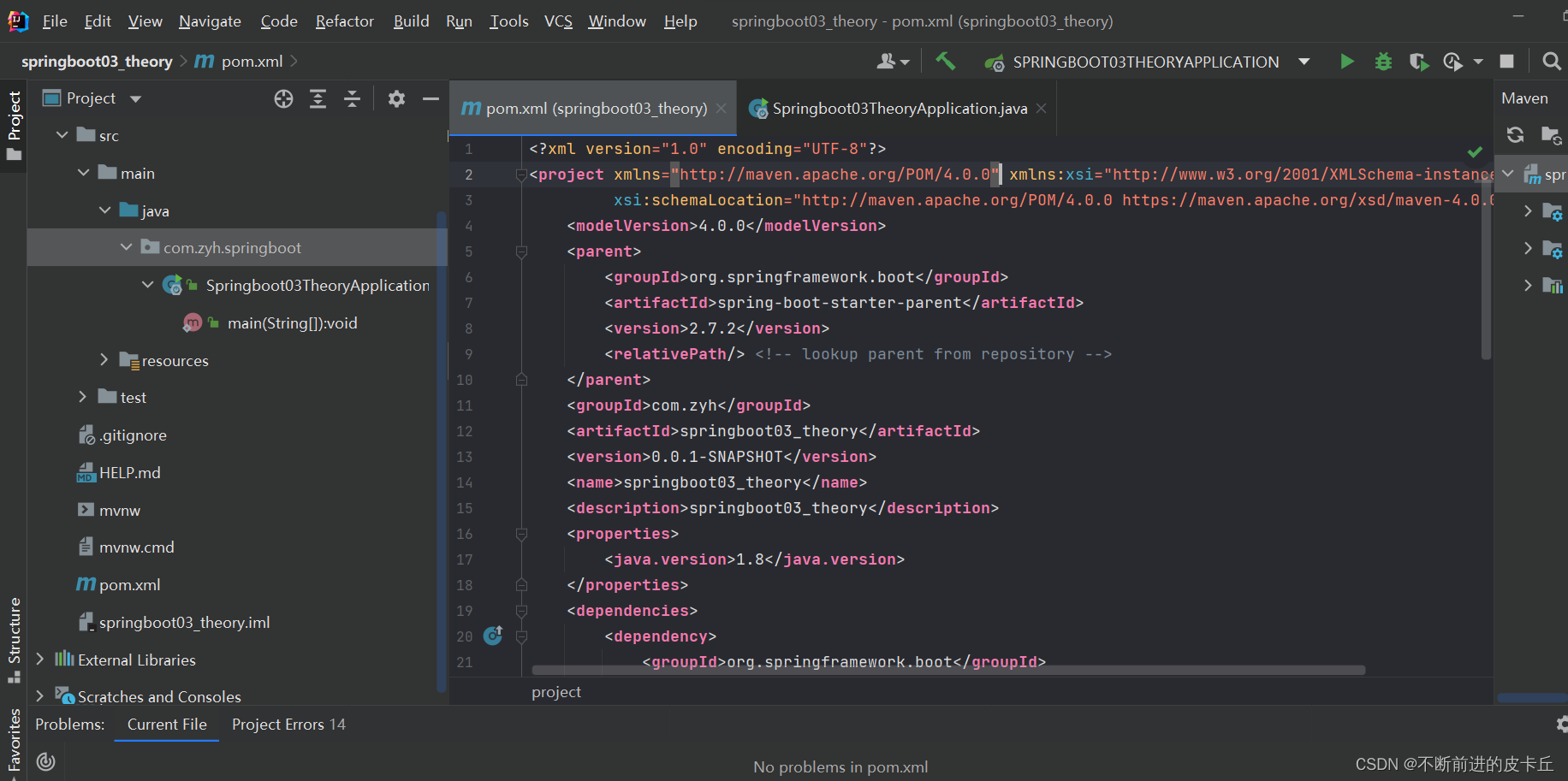Build project with hammer icon
The height and width of the screenshot is (781, 1568).
[946, 61]
